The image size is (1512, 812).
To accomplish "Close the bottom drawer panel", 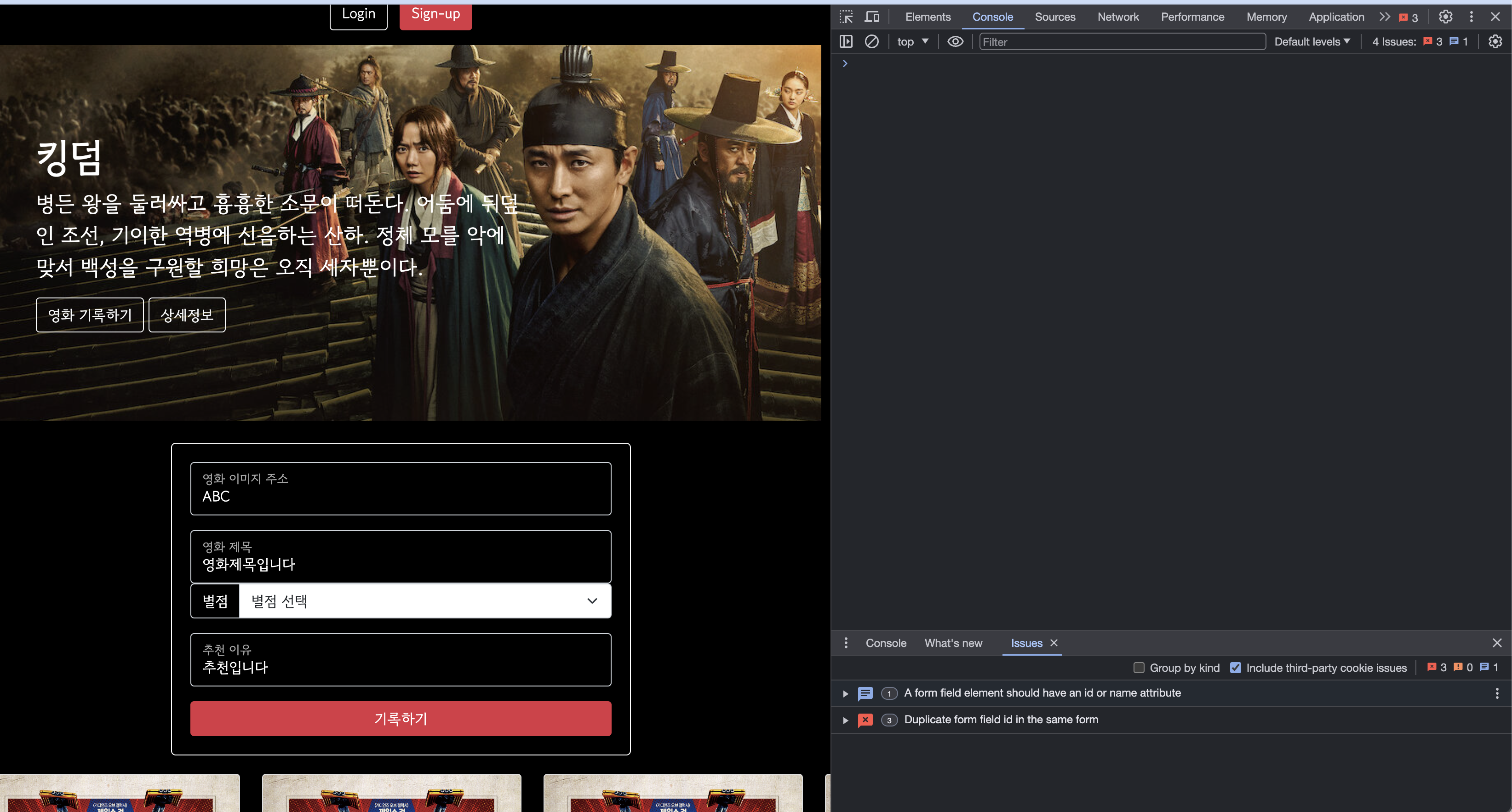I will (1497, 643).
